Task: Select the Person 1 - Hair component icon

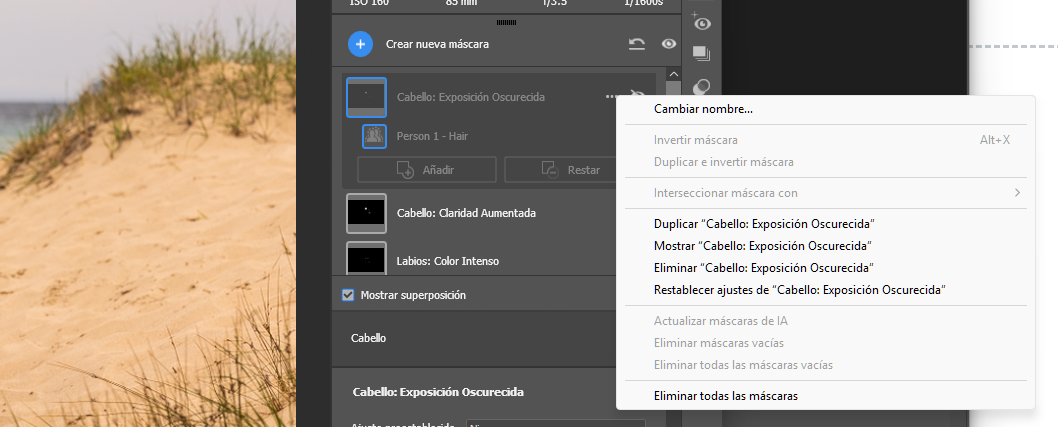Action: 374,136
